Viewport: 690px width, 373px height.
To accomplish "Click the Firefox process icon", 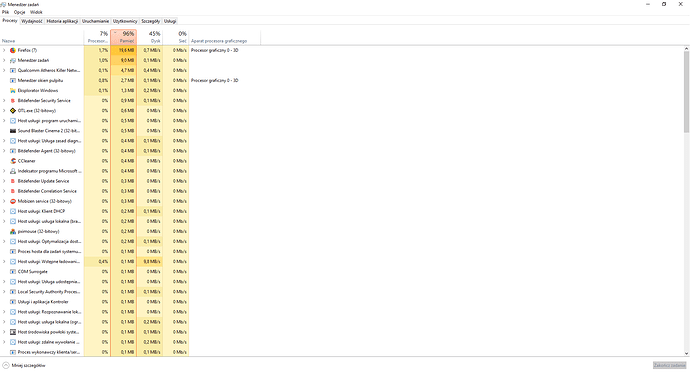I will click(x=13, y=50).
